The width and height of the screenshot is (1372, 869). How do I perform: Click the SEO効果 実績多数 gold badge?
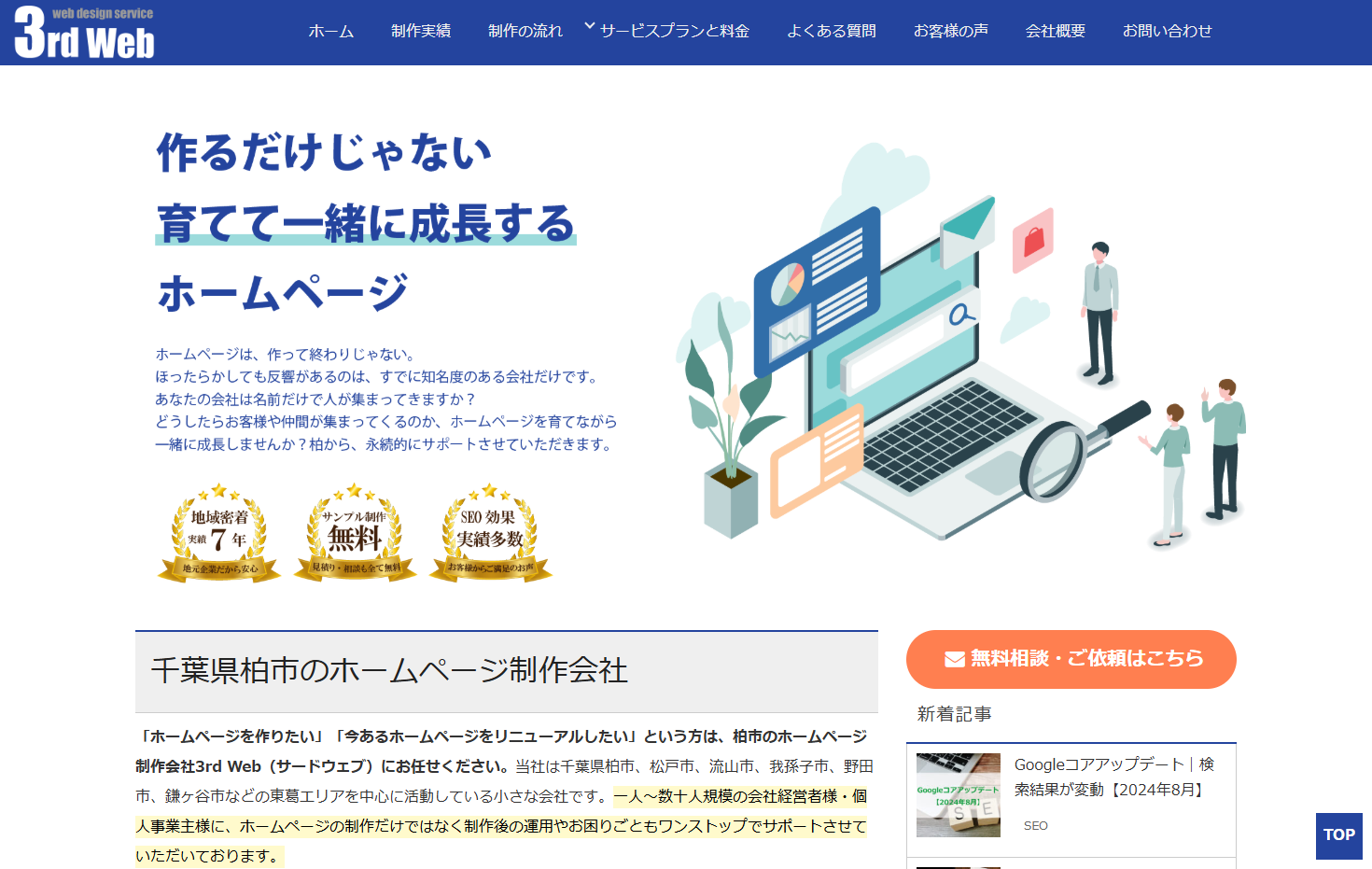click(490, 534)
